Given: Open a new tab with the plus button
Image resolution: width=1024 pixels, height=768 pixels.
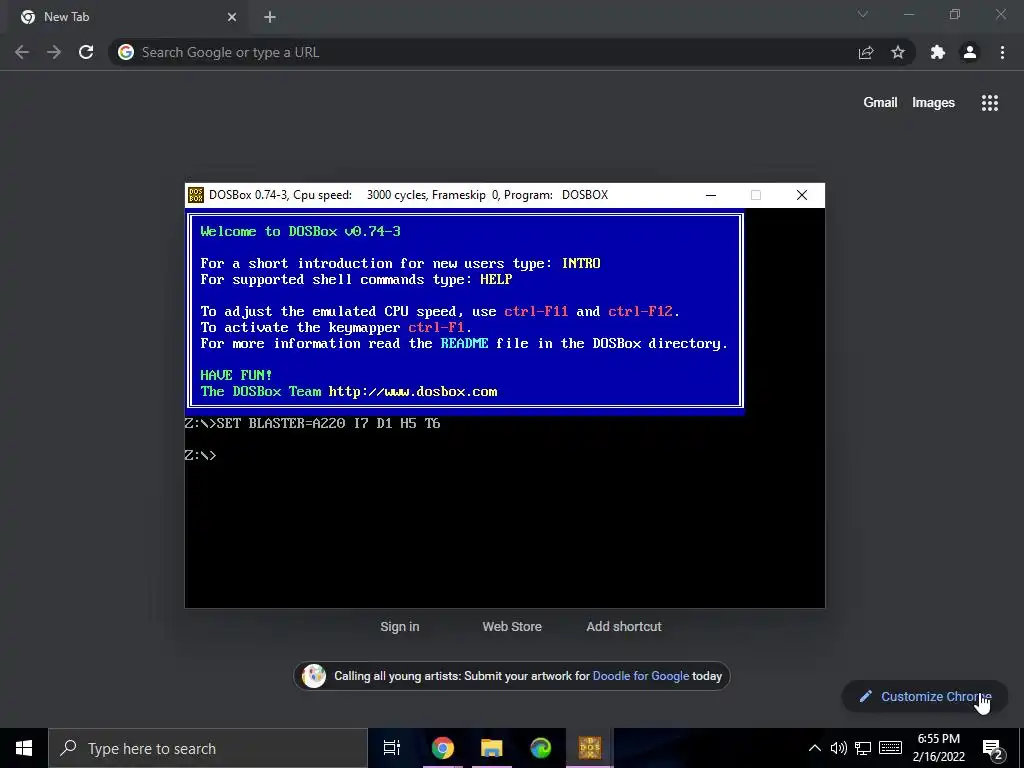Looking at the screenshot, I should 270,17.
